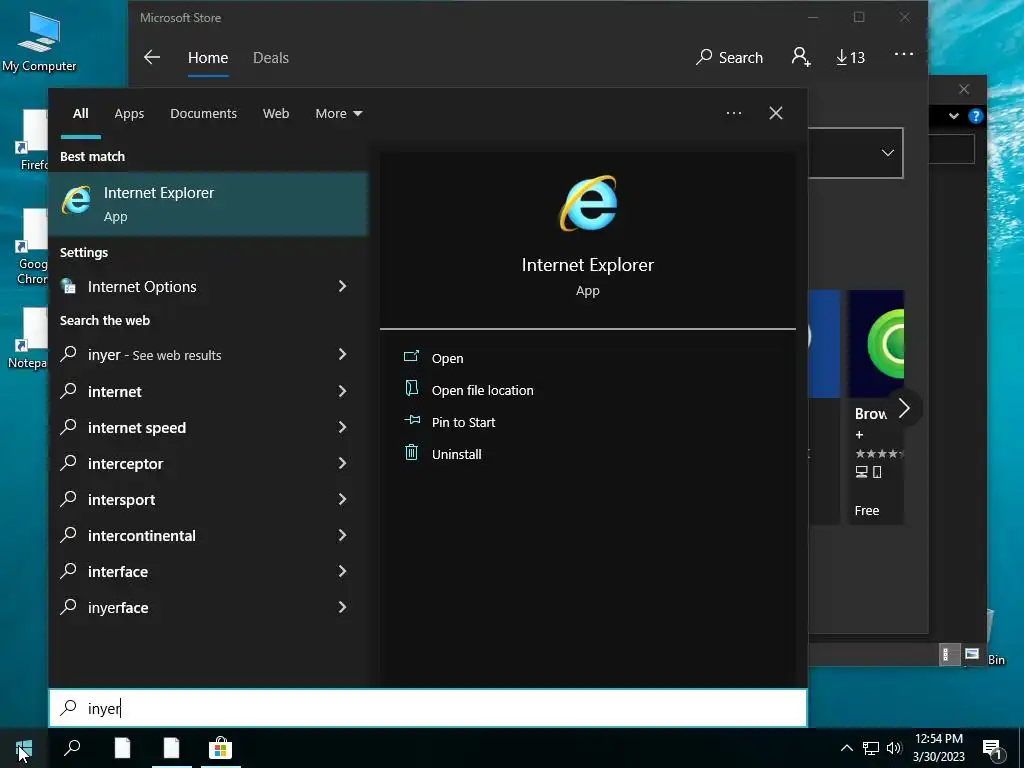The image size is (1024, 768).
Task: Open the Home tab in Microsoft Store
Action: [x=208, y=57]
